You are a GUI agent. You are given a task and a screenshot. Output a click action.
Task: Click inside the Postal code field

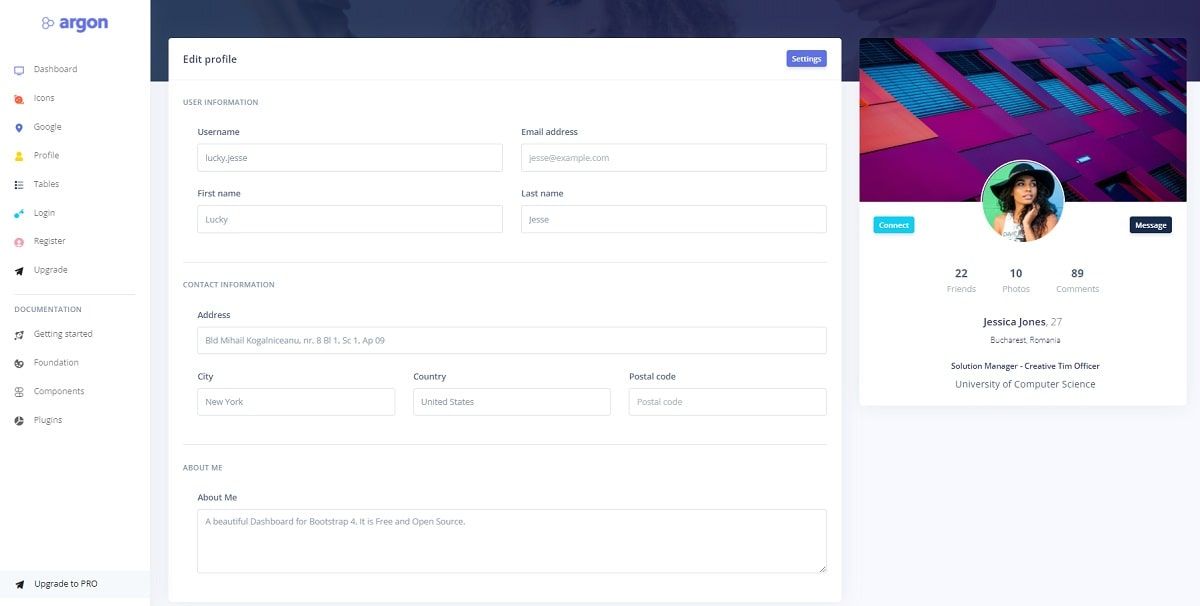(727, 401)
